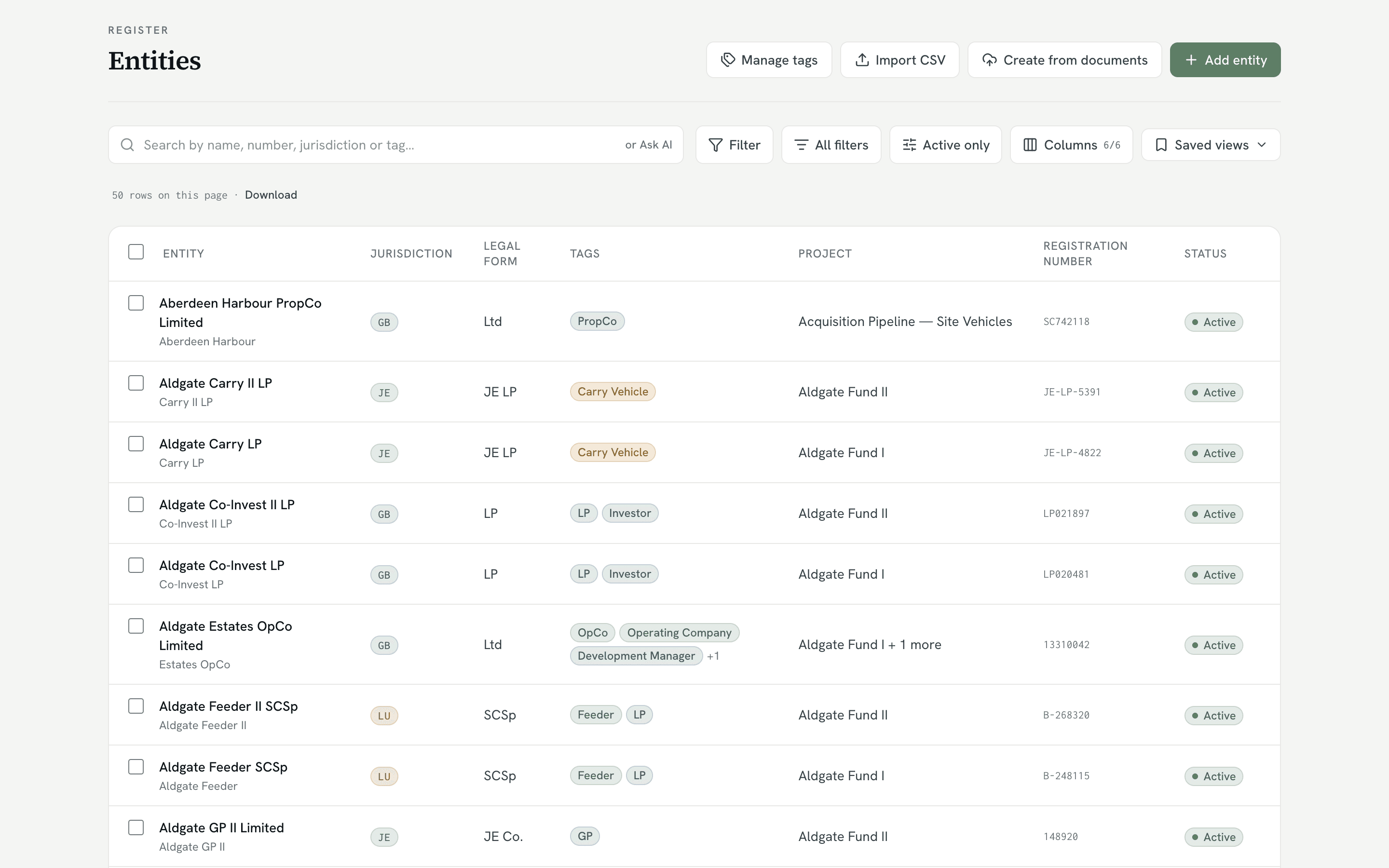Click the Carry Vehicle tag on Aldgate Carry II LP
1389x868 pixels.
pyautogui.click(x=613, y=392)
